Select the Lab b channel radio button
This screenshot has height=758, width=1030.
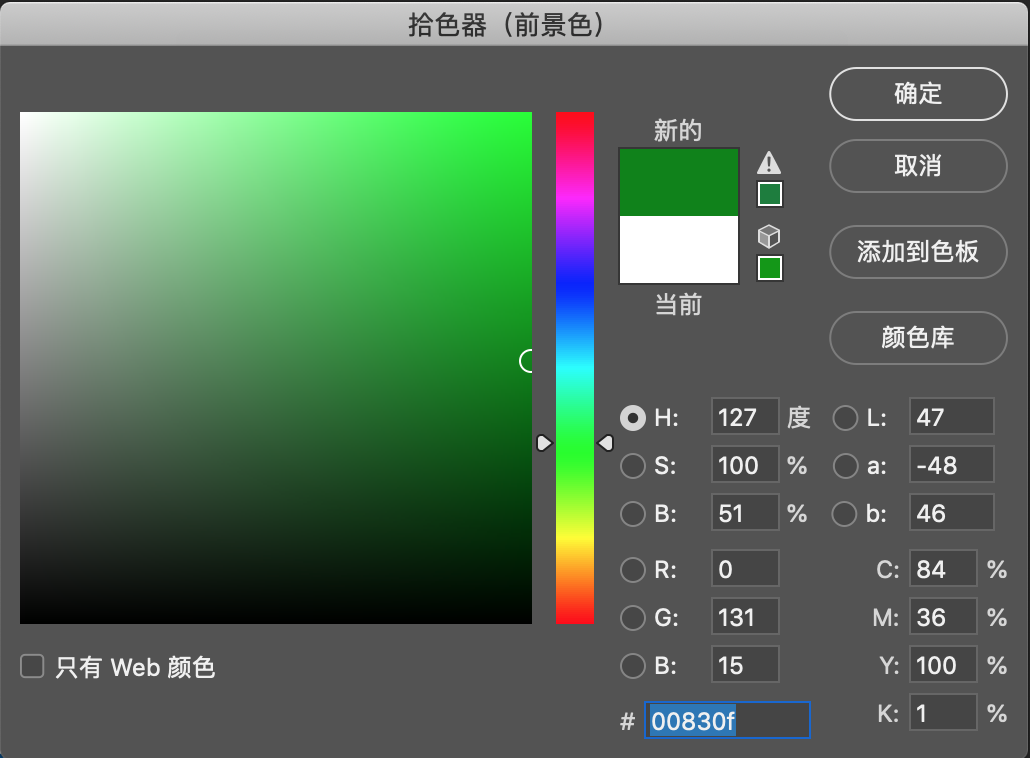[845, 514]
